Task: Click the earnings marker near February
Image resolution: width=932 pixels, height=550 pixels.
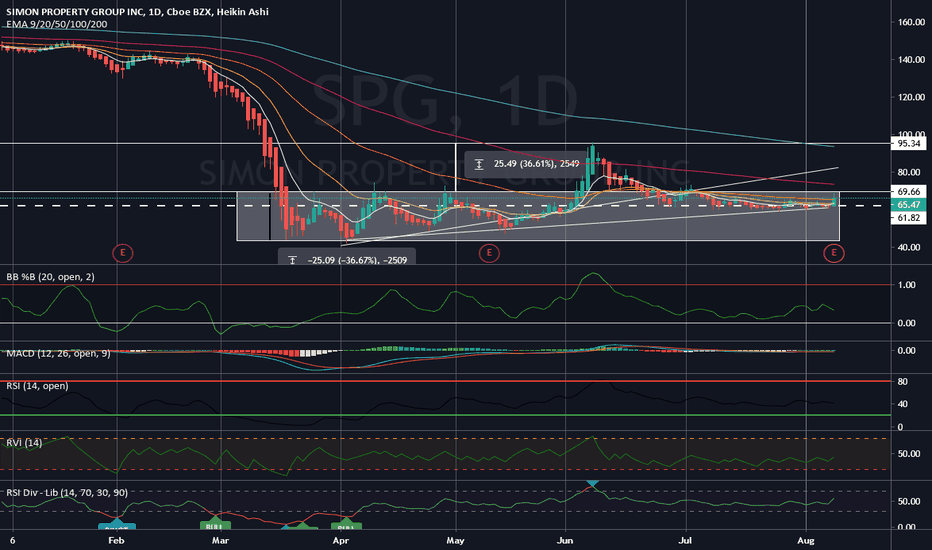Action: point(122,253)
